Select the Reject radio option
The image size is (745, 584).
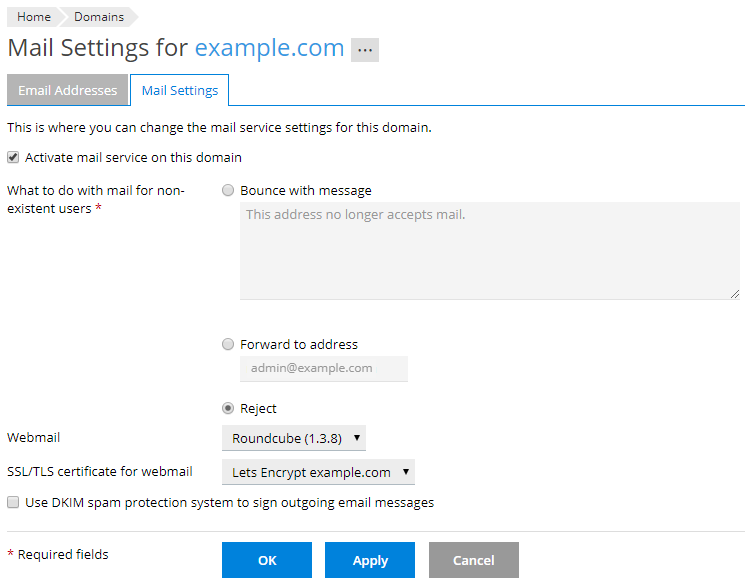229,409
